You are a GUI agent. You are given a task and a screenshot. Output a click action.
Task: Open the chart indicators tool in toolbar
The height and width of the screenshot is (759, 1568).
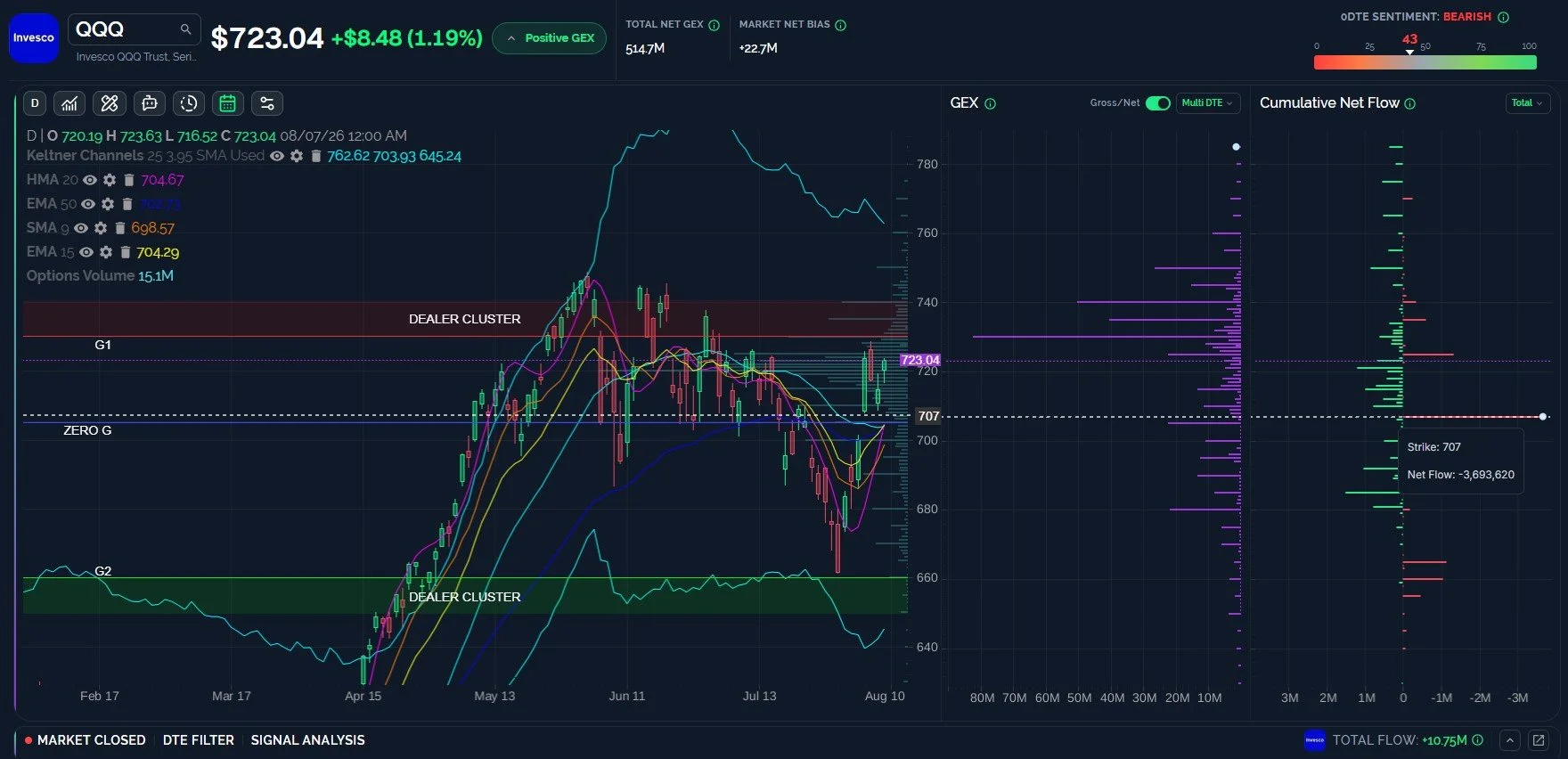pos(69,103)
